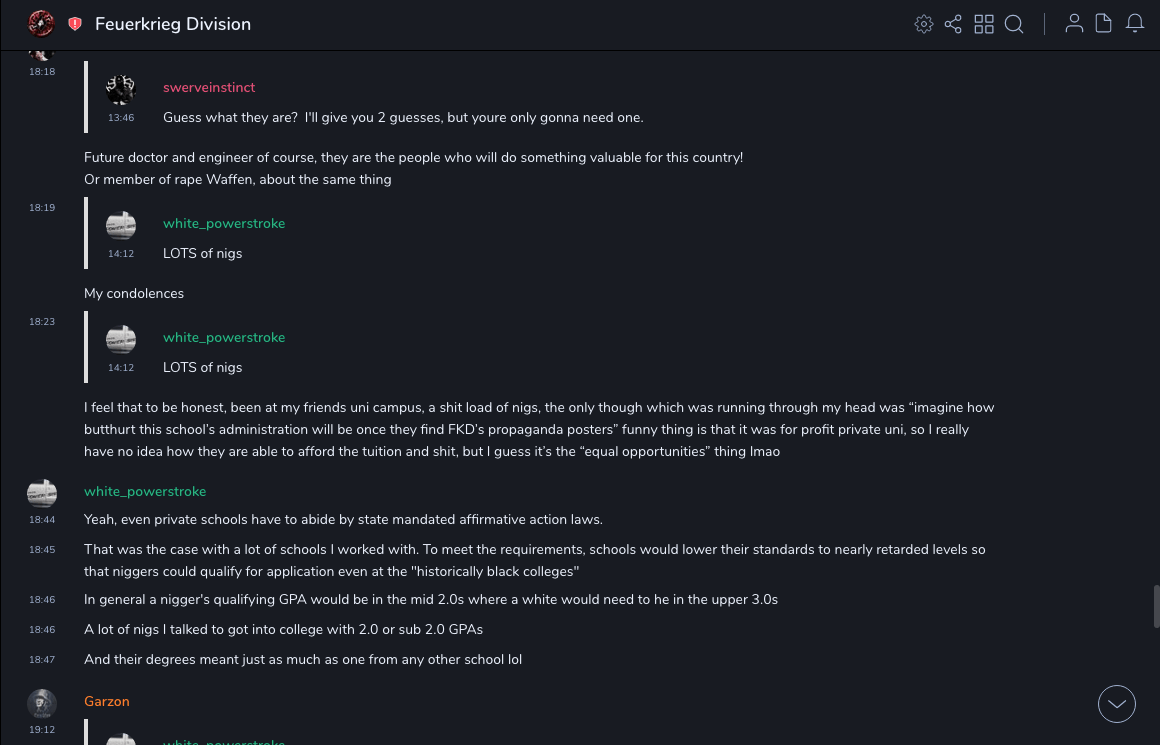The width and height of the screenshot is (1160, 745).
Task: Click the share icon in the header
Action: (953, 24)
